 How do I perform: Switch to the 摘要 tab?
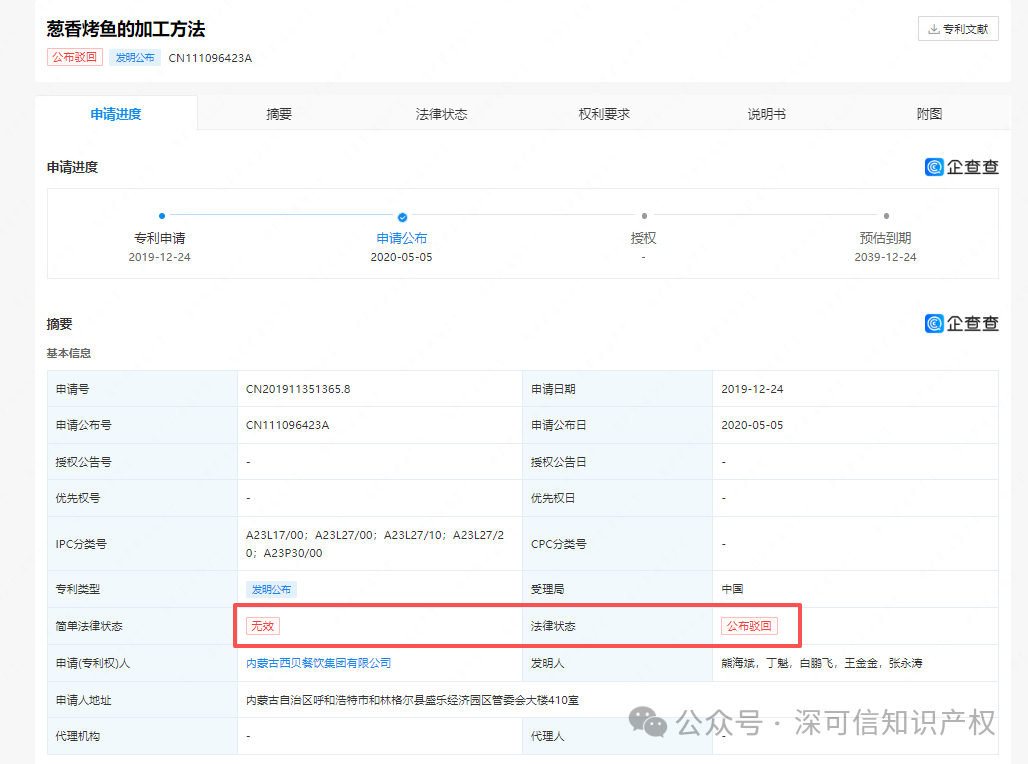click(279, 114)
